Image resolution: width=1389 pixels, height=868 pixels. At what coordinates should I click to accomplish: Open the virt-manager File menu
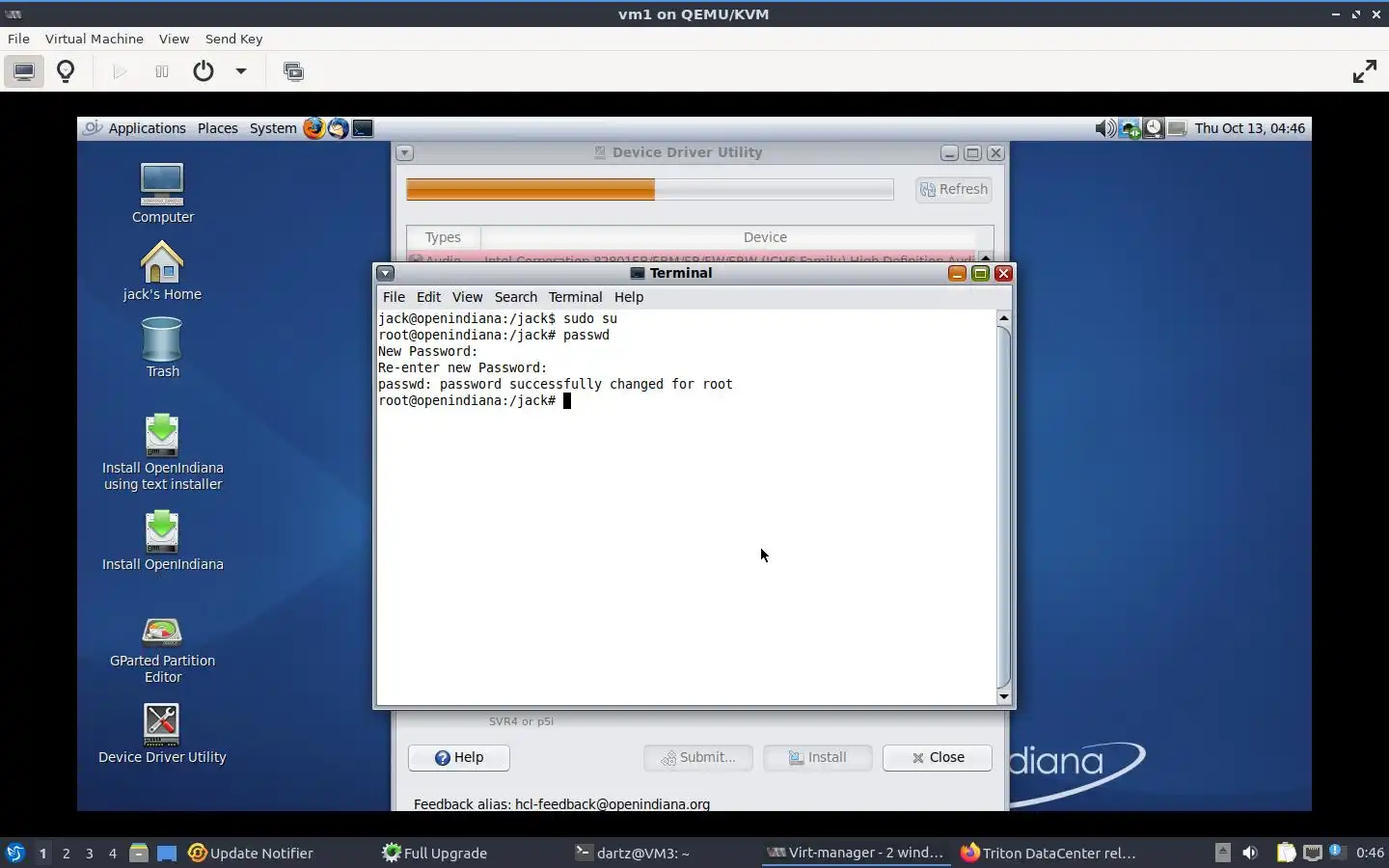(x=18, y=39)
